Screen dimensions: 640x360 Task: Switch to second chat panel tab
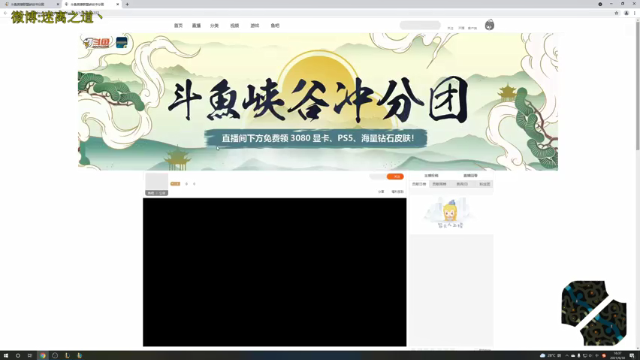coord(440,184)
